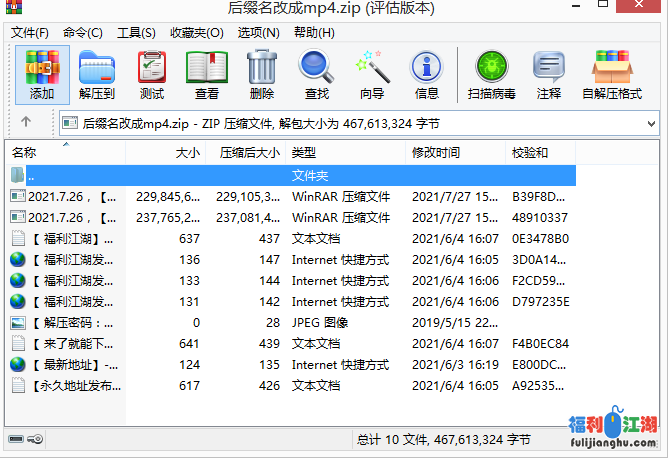The image size is (668, 458).
Task: Sort by Modified time (修改时间) column
Action: tap(436, 153)
